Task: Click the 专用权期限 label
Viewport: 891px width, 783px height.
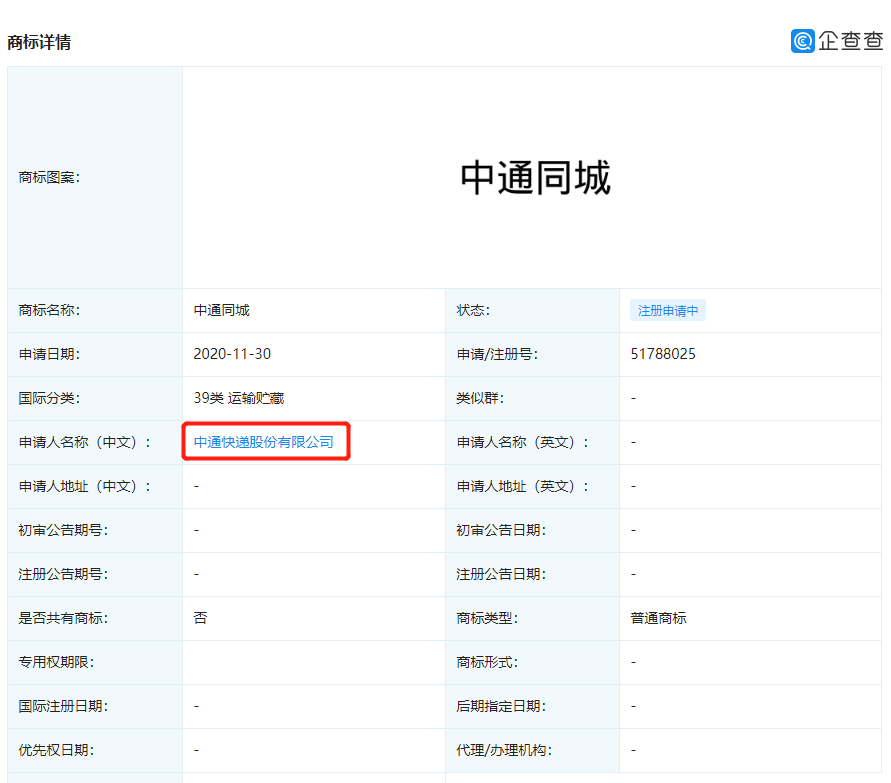Action: pos(56,663)
